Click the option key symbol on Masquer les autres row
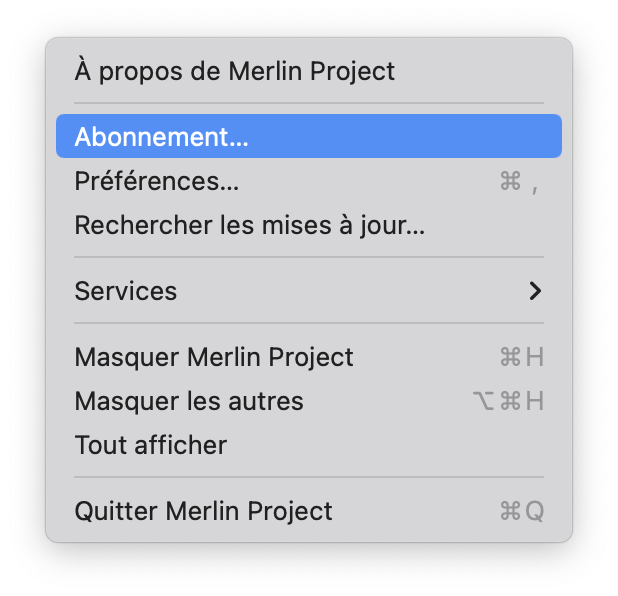The image size is (618, 596). (483, 401)
